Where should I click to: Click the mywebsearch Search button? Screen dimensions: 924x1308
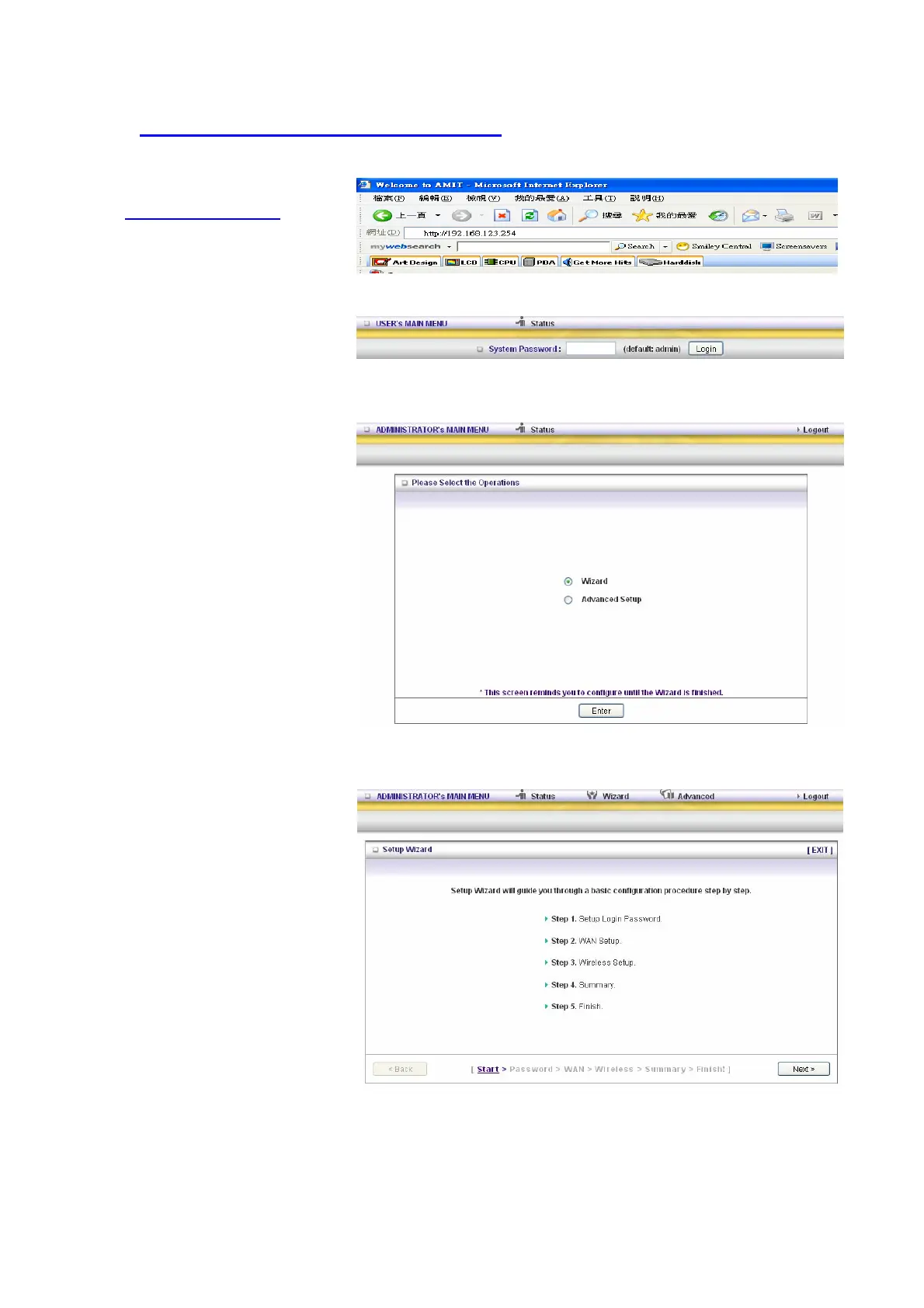click(636, 246)
